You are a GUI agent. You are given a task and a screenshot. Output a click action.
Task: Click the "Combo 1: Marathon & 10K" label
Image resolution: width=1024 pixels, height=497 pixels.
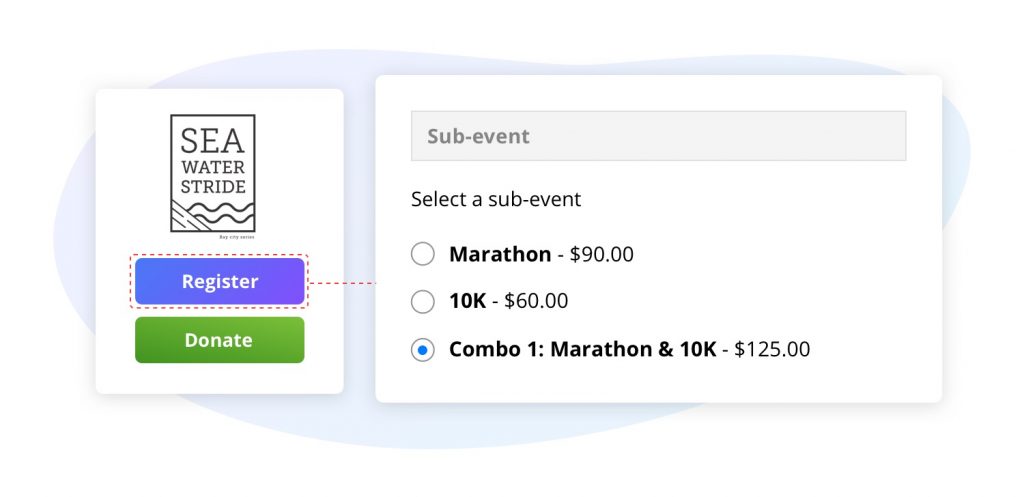coord(583,350)
